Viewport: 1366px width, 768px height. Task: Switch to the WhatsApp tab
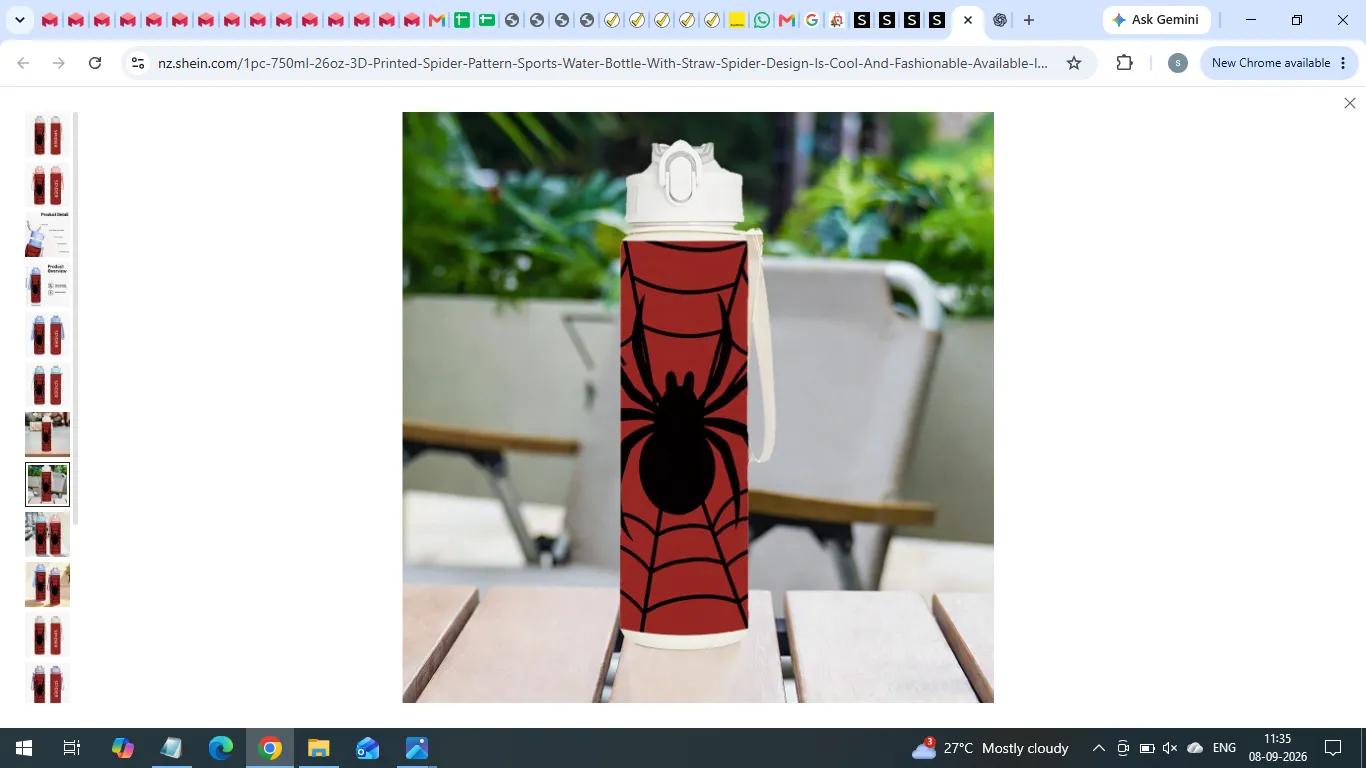click(762, 20)
